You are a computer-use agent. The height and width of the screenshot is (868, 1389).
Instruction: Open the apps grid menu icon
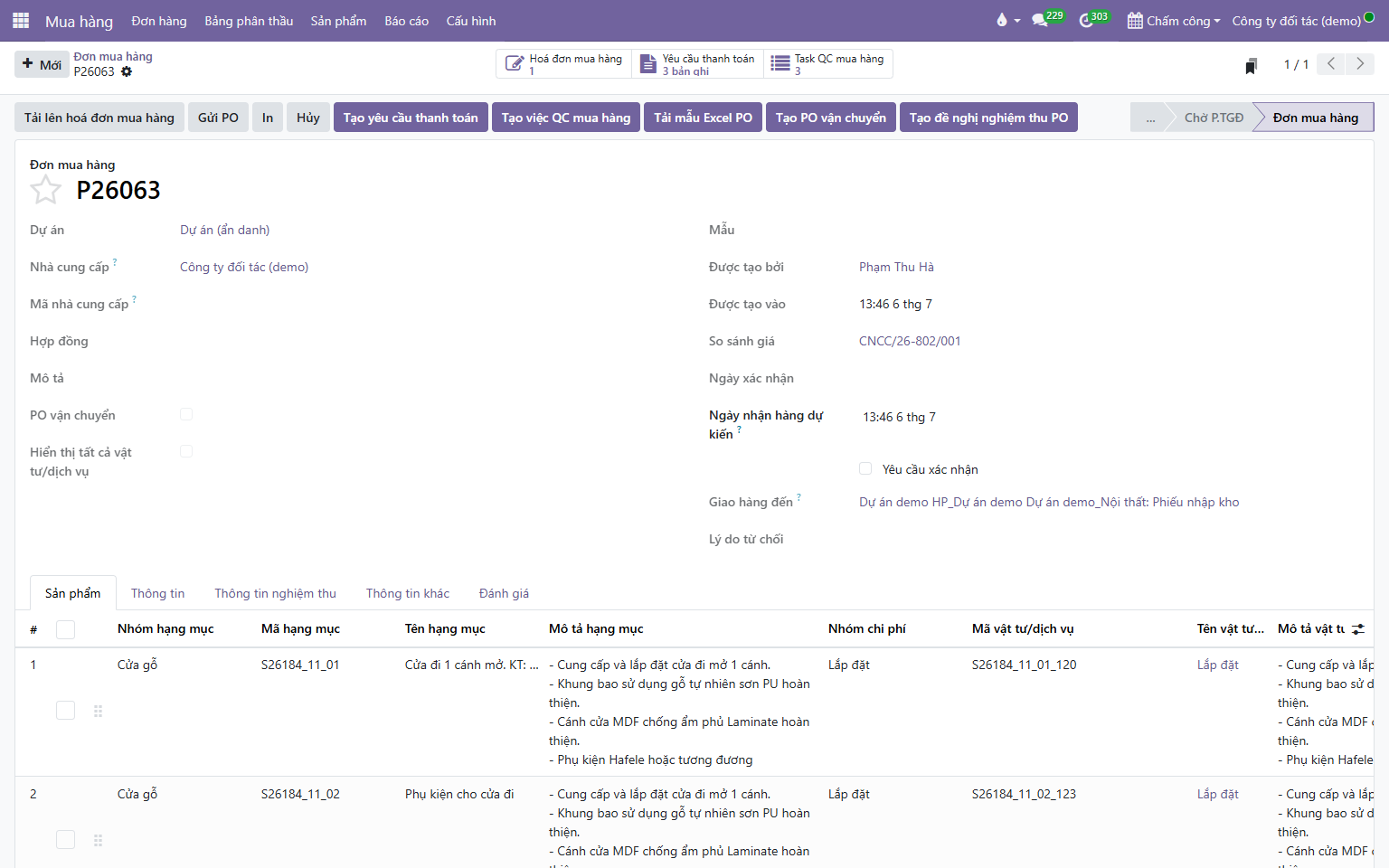21,20
